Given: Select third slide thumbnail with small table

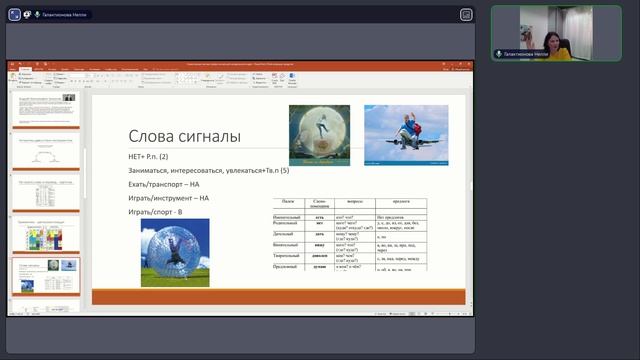Looking at the screenshot, I should [46, 193].
